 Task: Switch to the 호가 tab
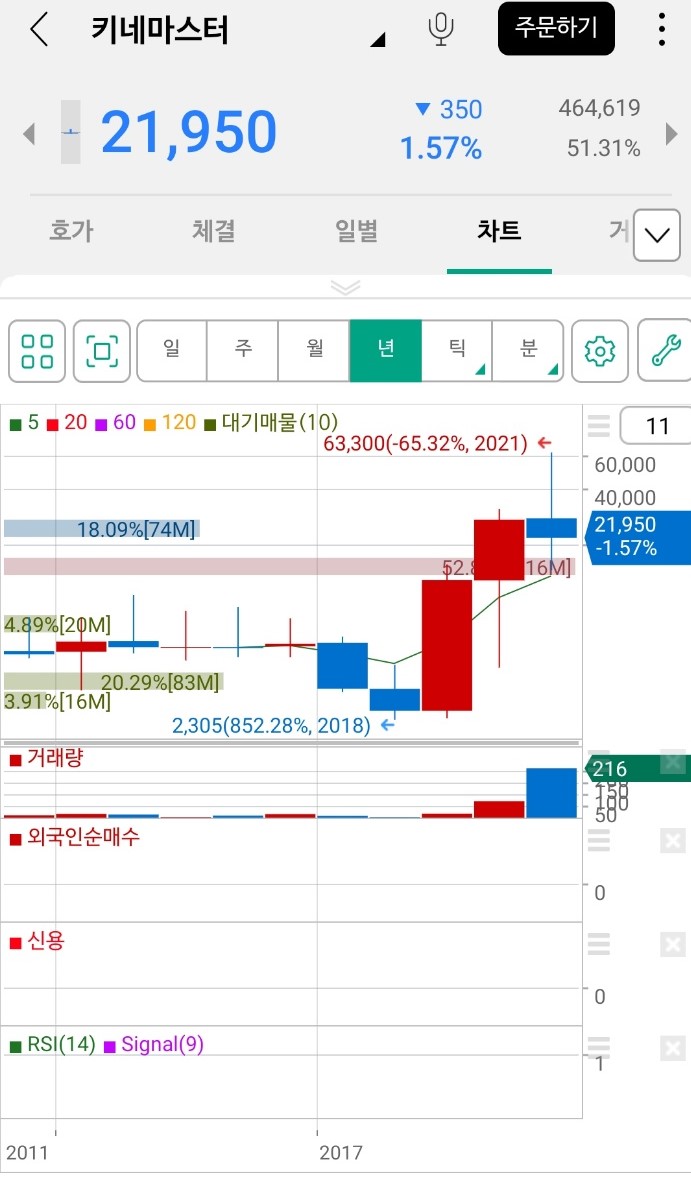(71, 231)
